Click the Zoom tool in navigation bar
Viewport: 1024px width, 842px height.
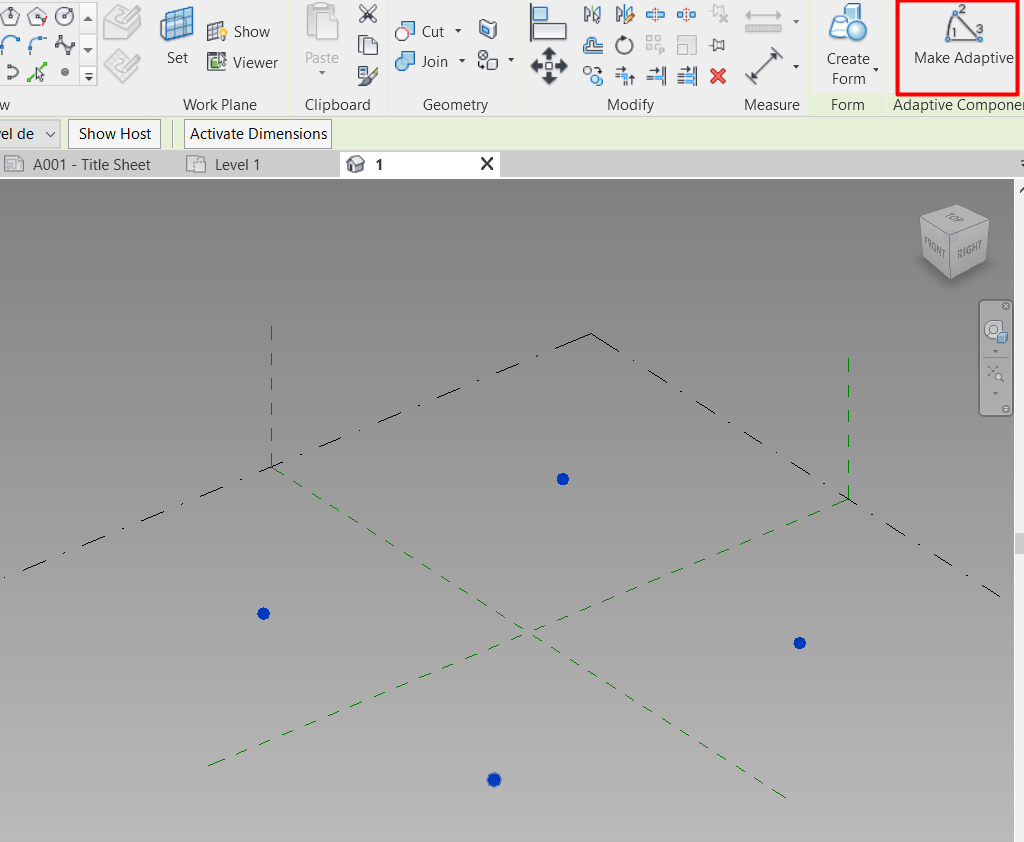(995, 374)
